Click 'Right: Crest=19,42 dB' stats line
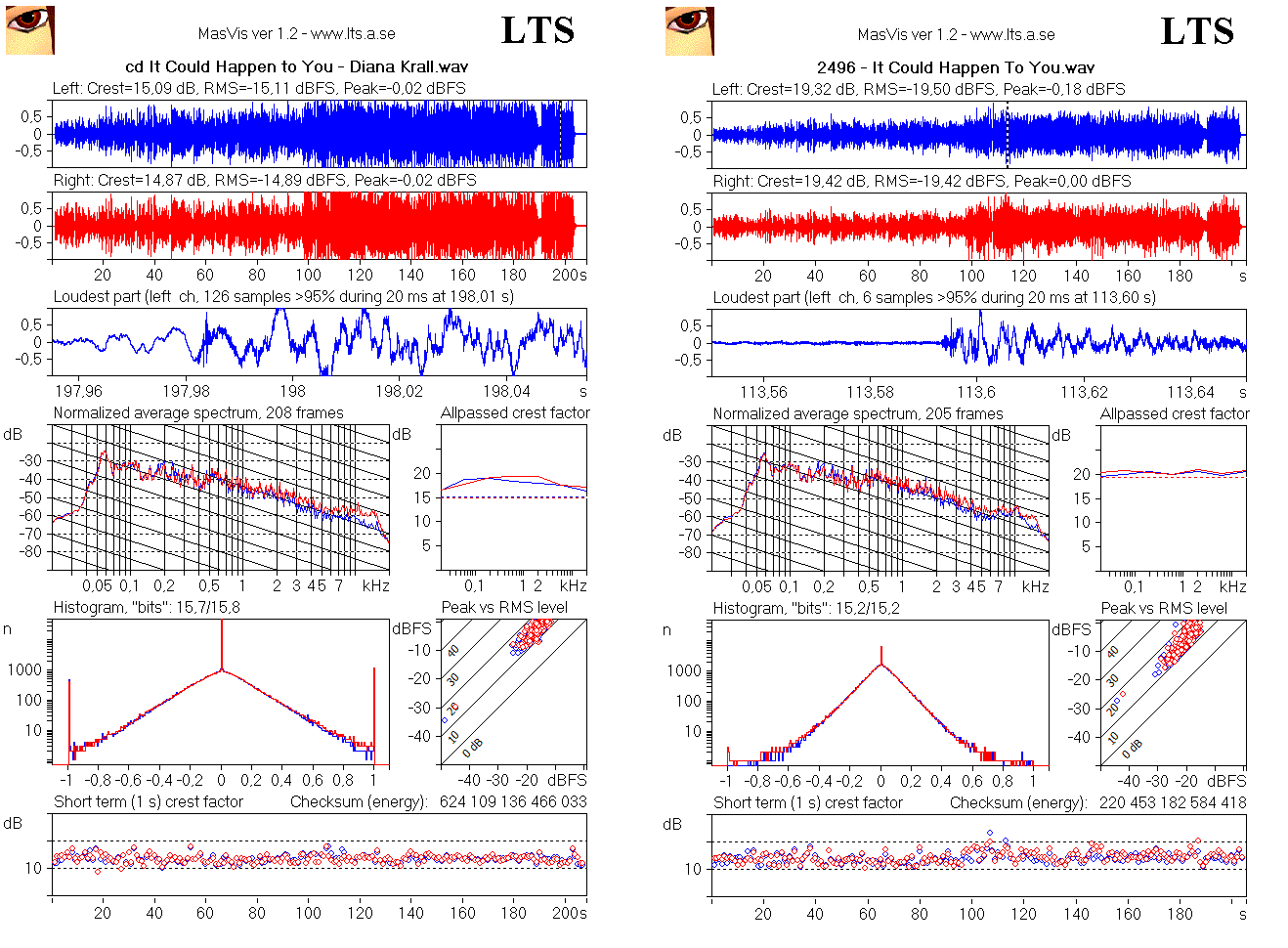 [x=922, y=181]
